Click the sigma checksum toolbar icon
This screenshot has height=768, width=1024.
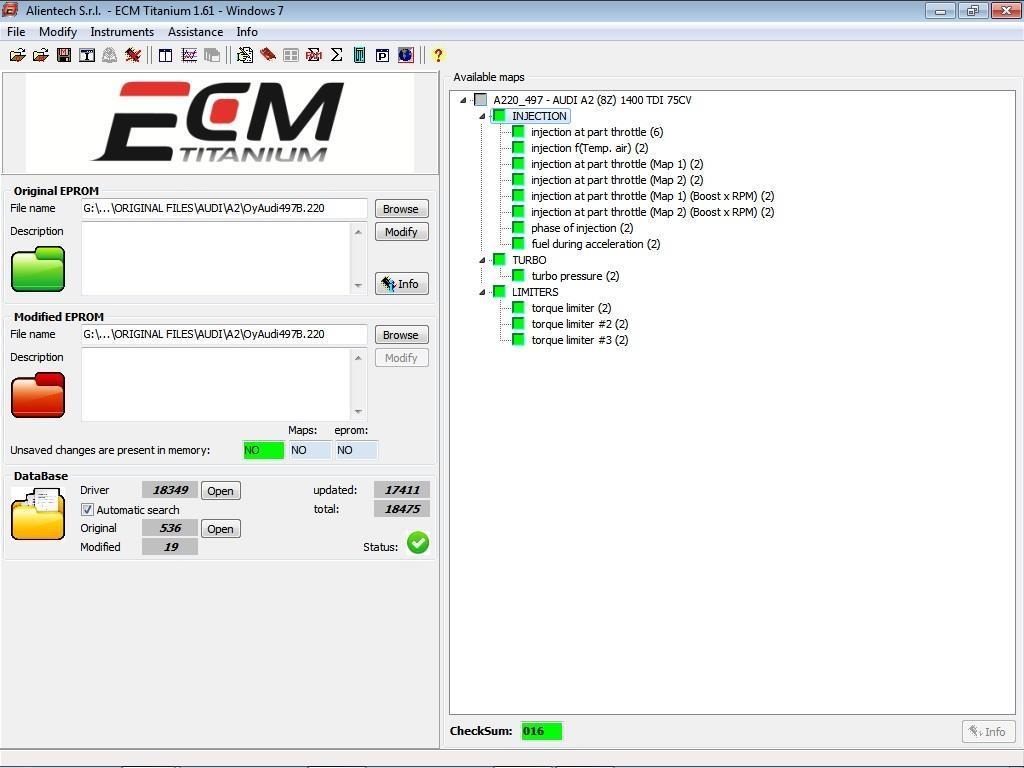337,56
